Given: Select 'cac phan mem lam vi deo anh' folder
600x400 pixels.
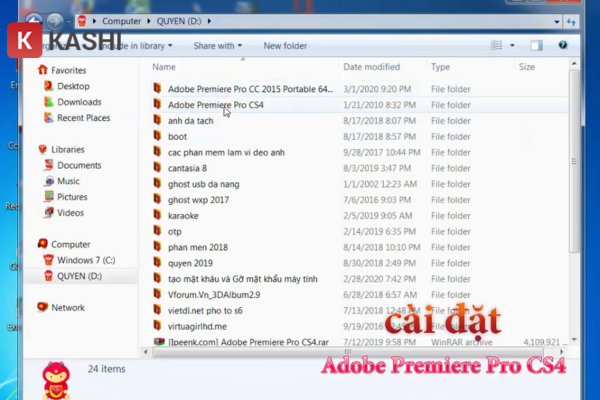Looking at the screenshot, I should (x=226, y=152).
